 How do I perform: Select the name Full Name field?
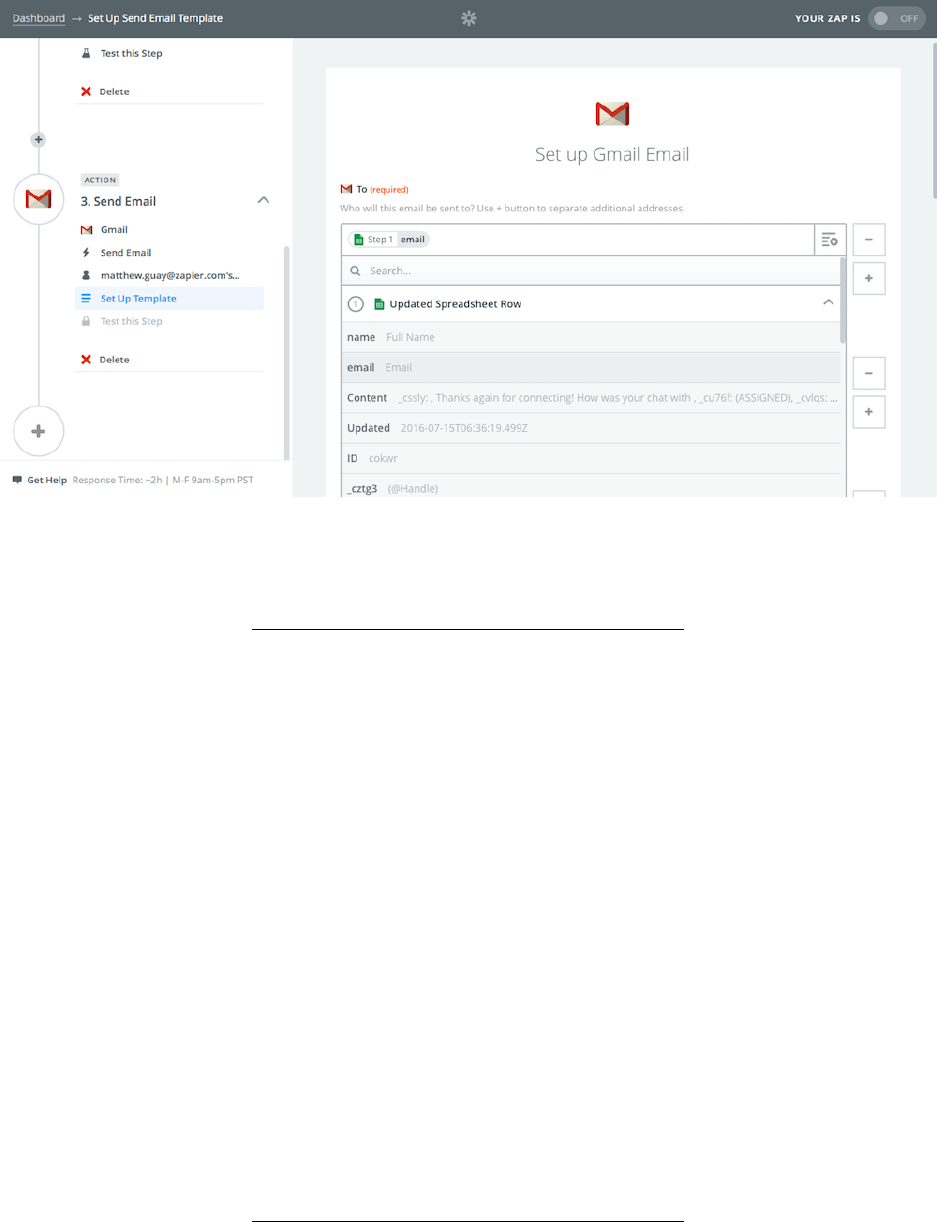pos(591,337)
